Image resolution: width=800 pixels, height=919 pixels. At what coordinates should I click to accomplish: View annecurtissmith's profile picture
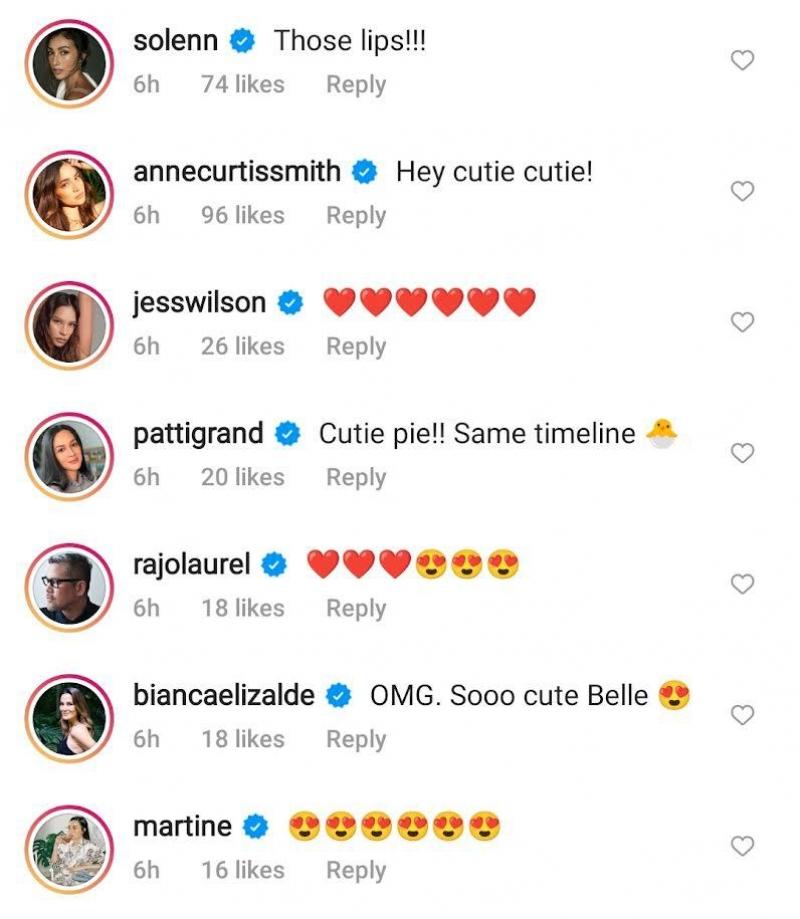coord(68,192)
